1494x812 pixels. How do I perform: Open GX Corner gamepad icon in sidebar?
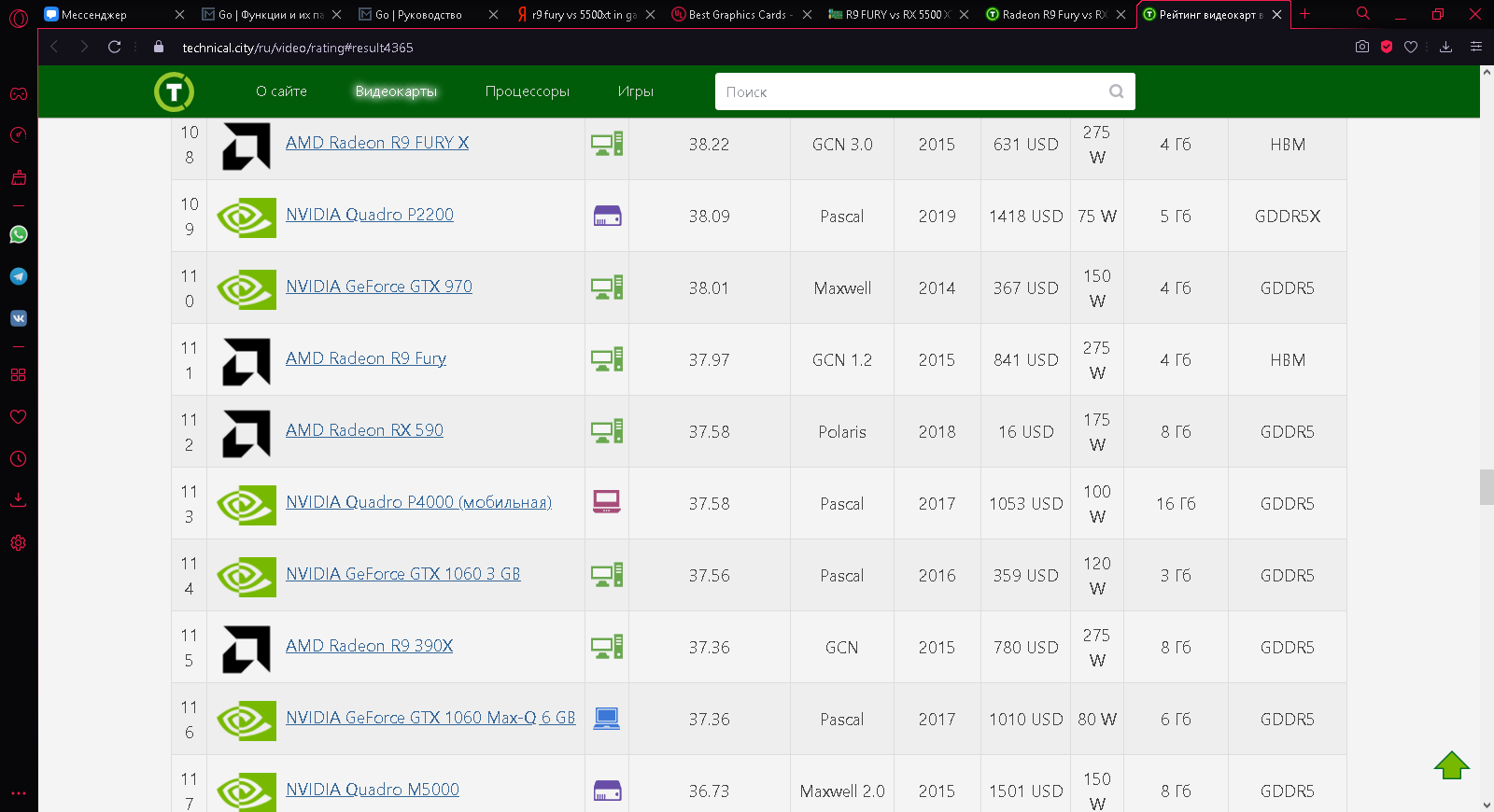pos(19,93)
